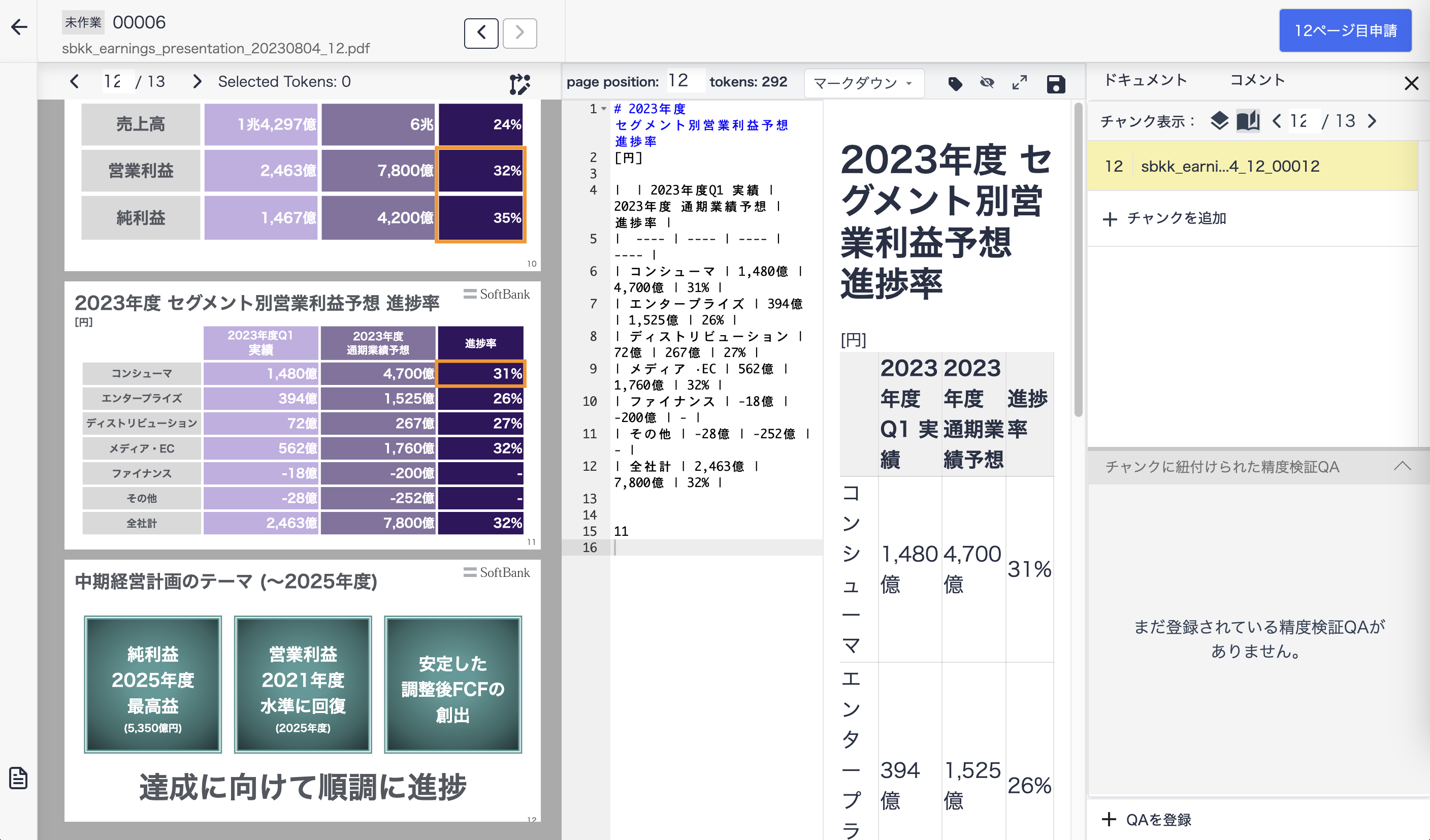
Task: Go back with the top-left arrow
Action: (x=19, y=27)
